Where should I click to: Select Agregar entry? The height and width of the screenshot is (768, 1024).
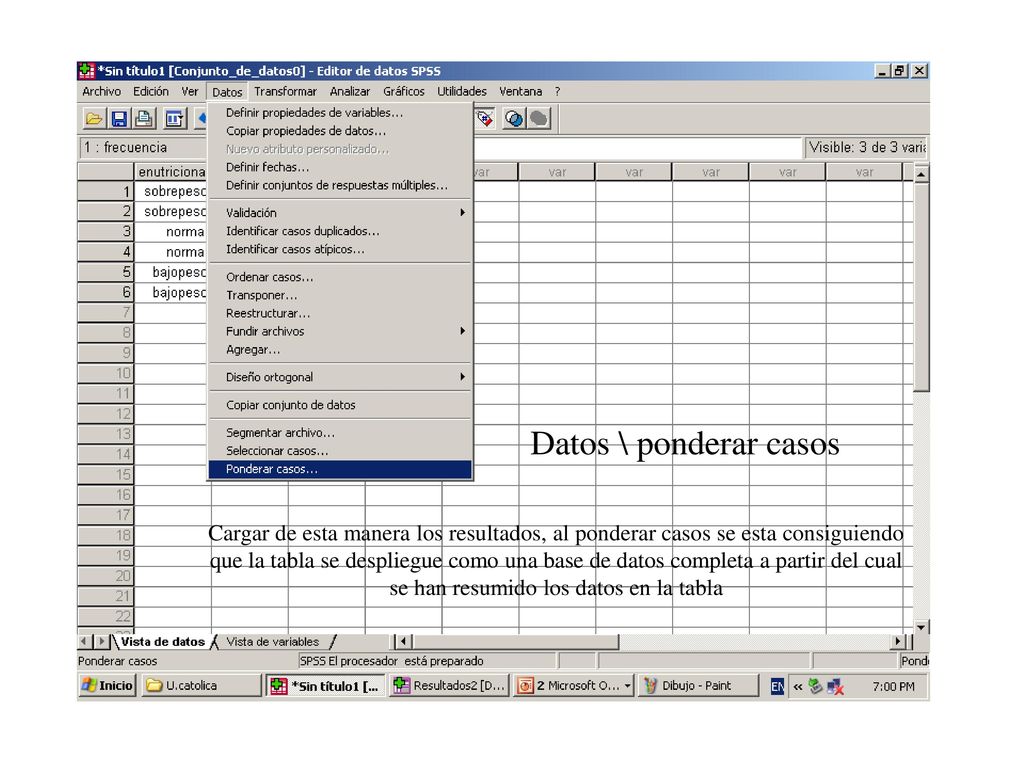click(340, 349)
